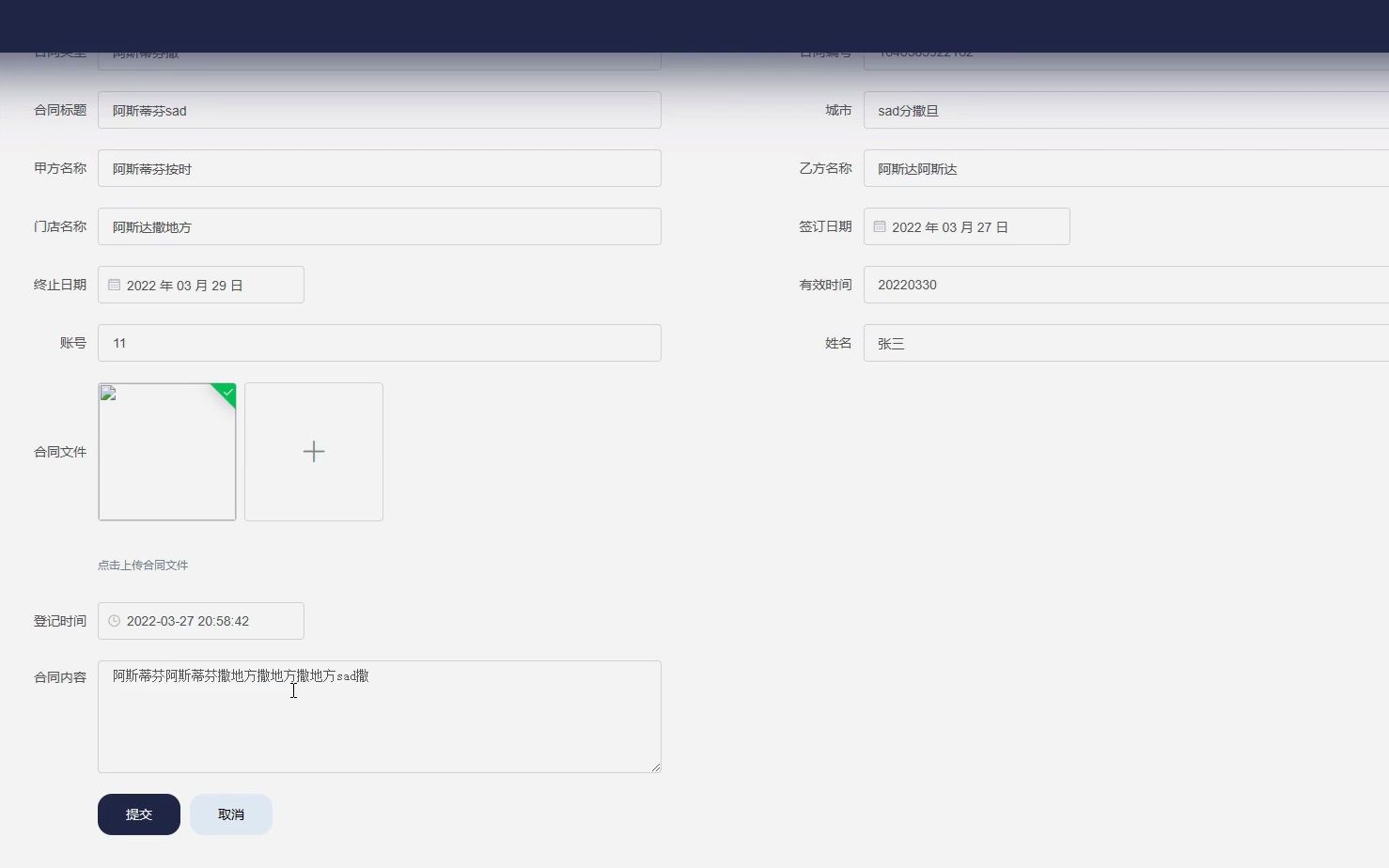Open the 签订日期 date picker field

[x=967, y=226]
